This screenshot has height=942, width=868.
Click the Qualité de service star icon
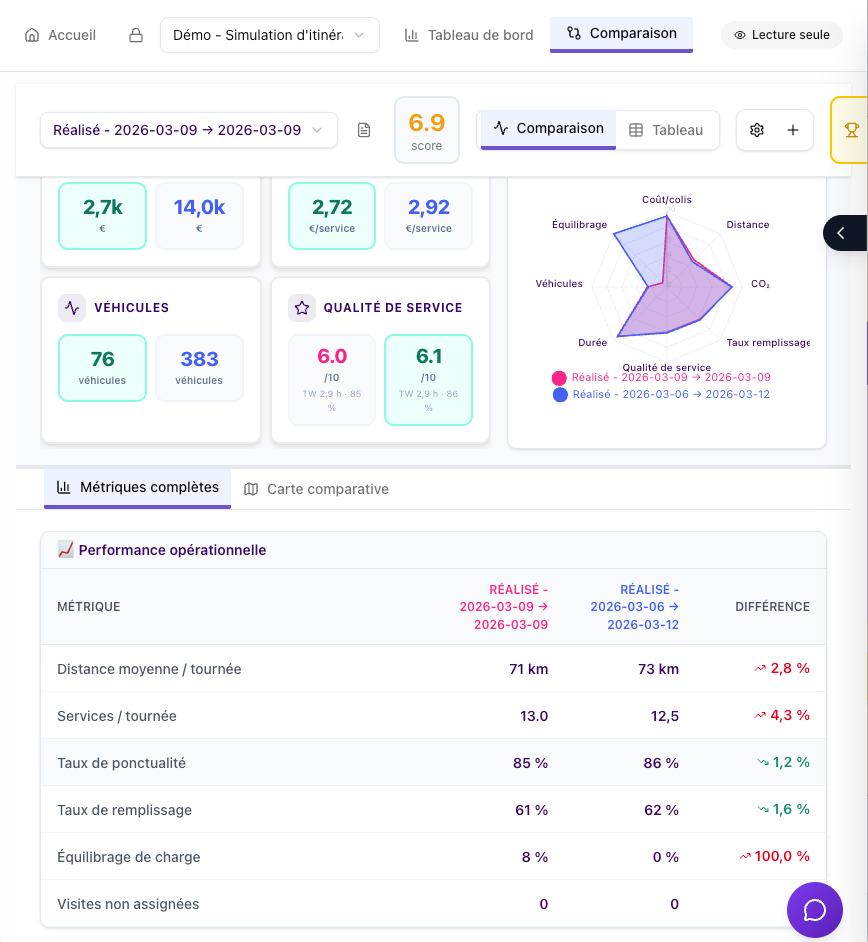[x=302, y=308]
